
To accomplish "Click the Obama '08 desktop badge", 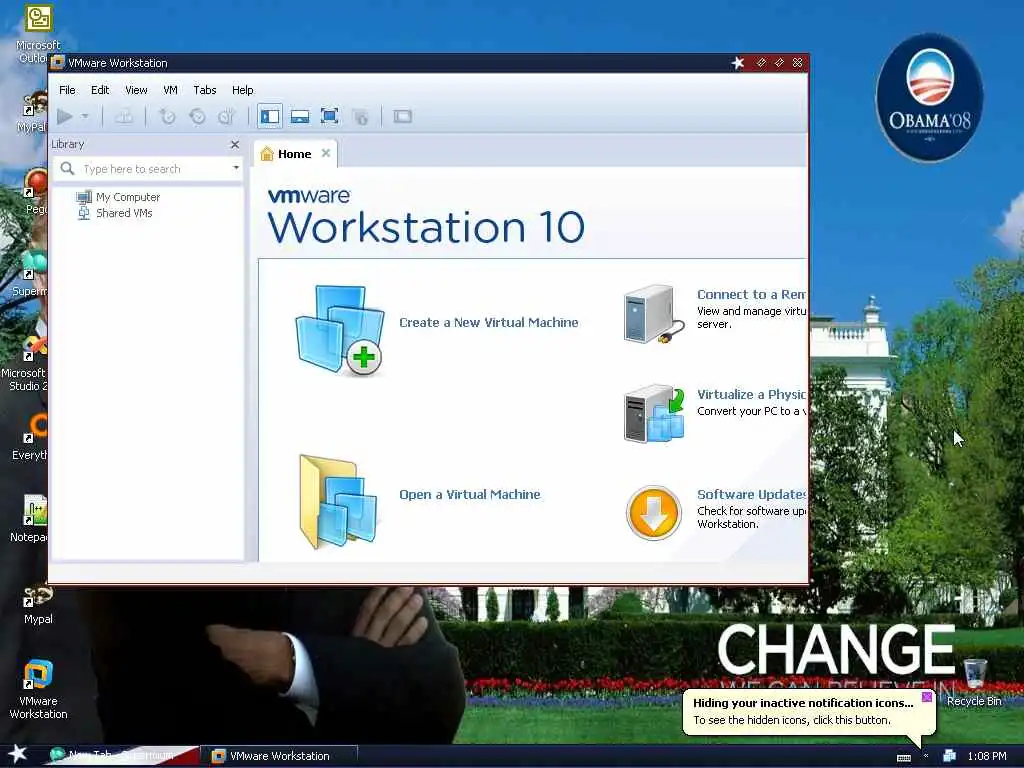I will (x=929, y=97).
